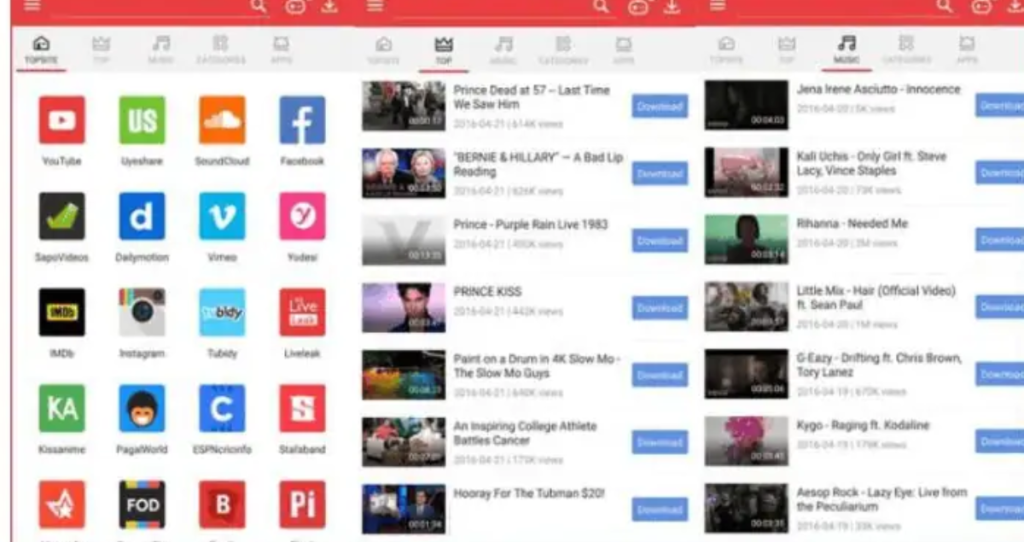The height and width of the screenshot is (542, 1024).
Task: Open the green Uyeshare icon
Action: (142, 120)
